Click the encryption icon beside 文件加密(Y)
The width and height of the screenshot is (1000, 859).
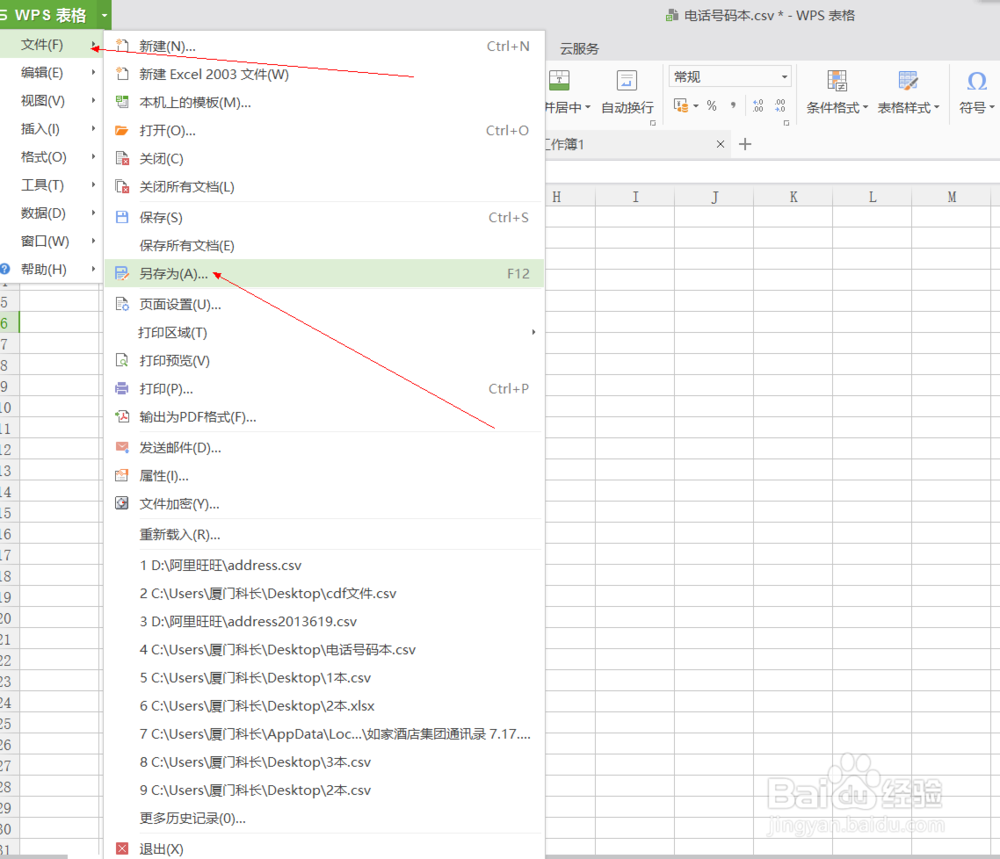click(122, 503)
